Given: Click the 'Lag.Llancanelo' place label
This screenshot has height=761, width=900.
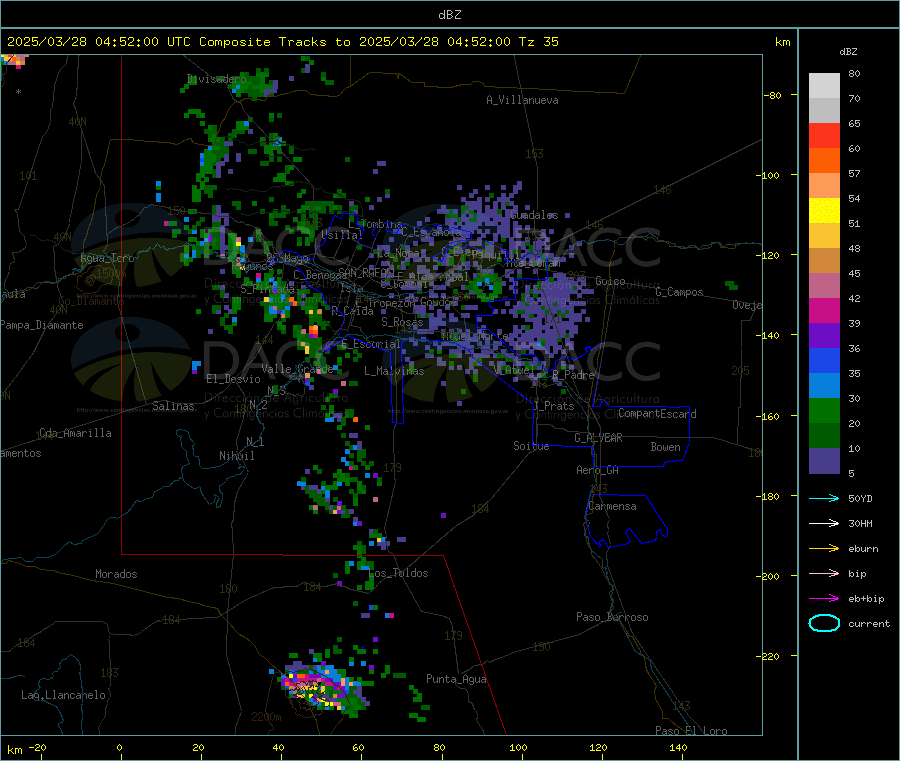Looking at the screenshot, I should pos(63,695).
